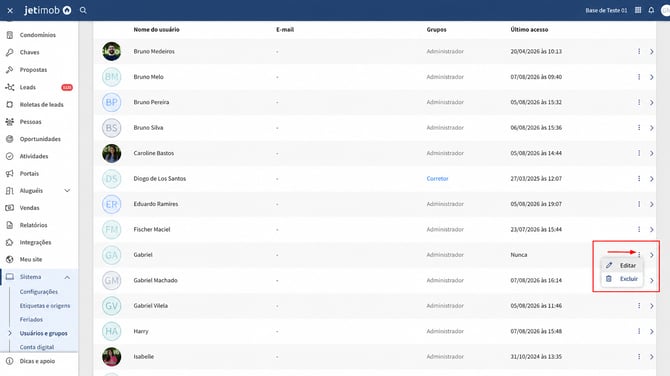
Task: Click the Meu site globe icon
Action: click(9, 259)
